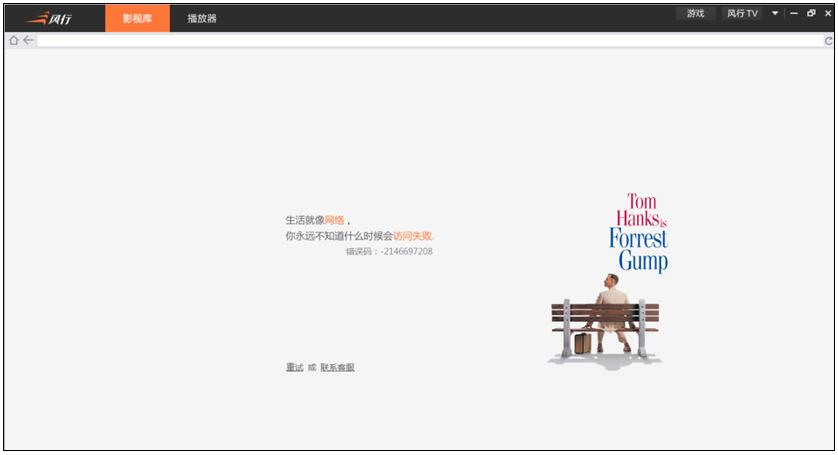
Task: Click the address bar field
Action: point(429,41)
